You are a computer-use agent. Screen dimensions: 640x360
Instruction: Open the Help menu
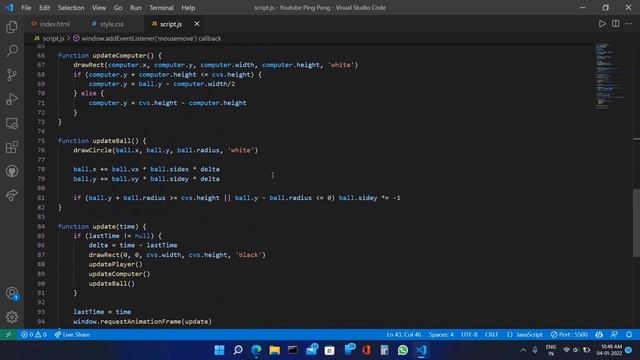pos(188,8)
